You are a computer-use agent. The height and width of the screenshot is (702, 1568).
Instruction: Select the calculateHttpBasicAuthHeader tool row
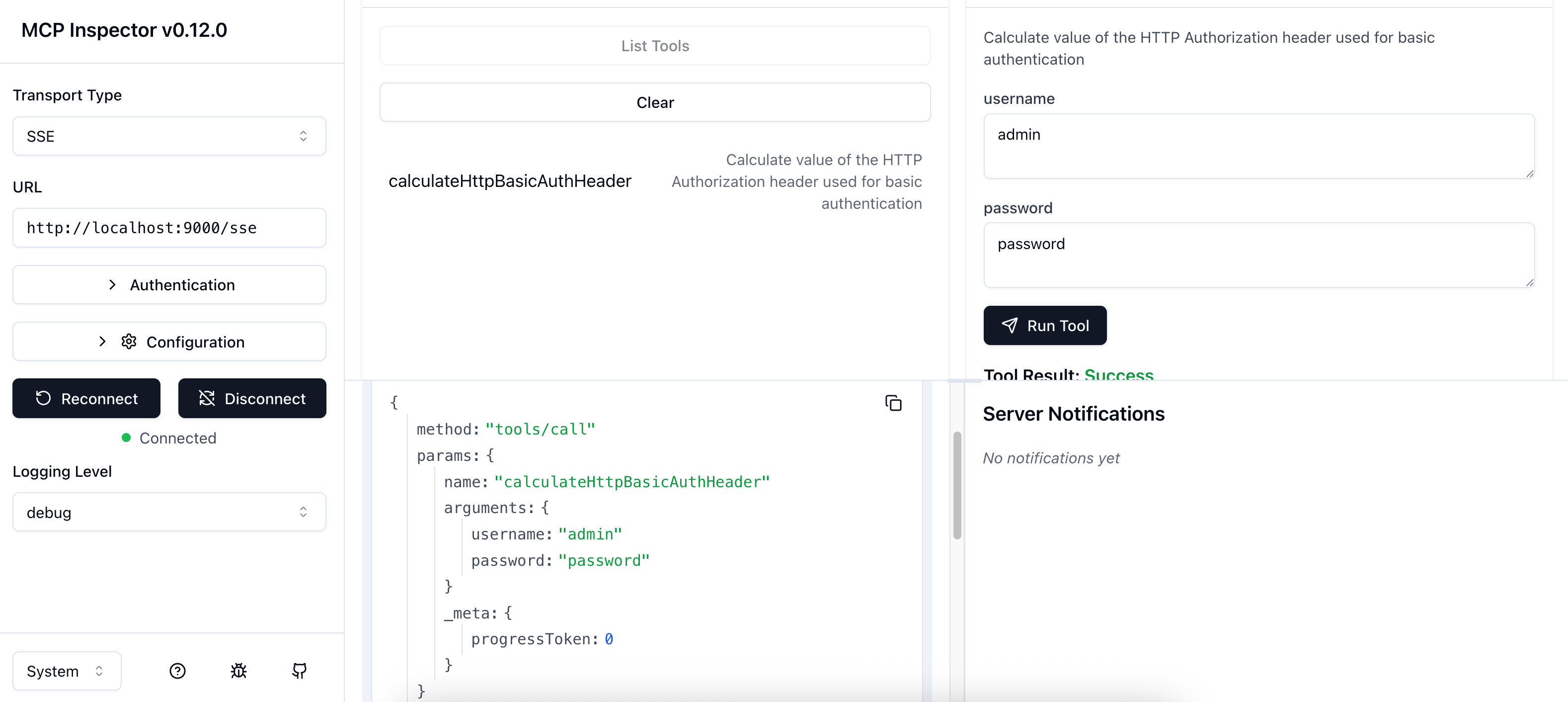[x=655, y=181]
